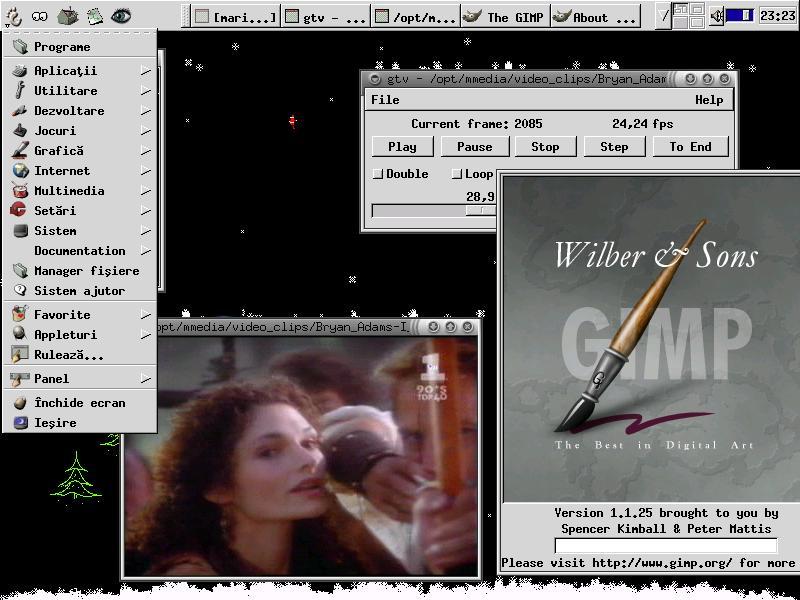Click the Eyes applet on the panel
Screen dimensions: 800x600
click(39, 15)
